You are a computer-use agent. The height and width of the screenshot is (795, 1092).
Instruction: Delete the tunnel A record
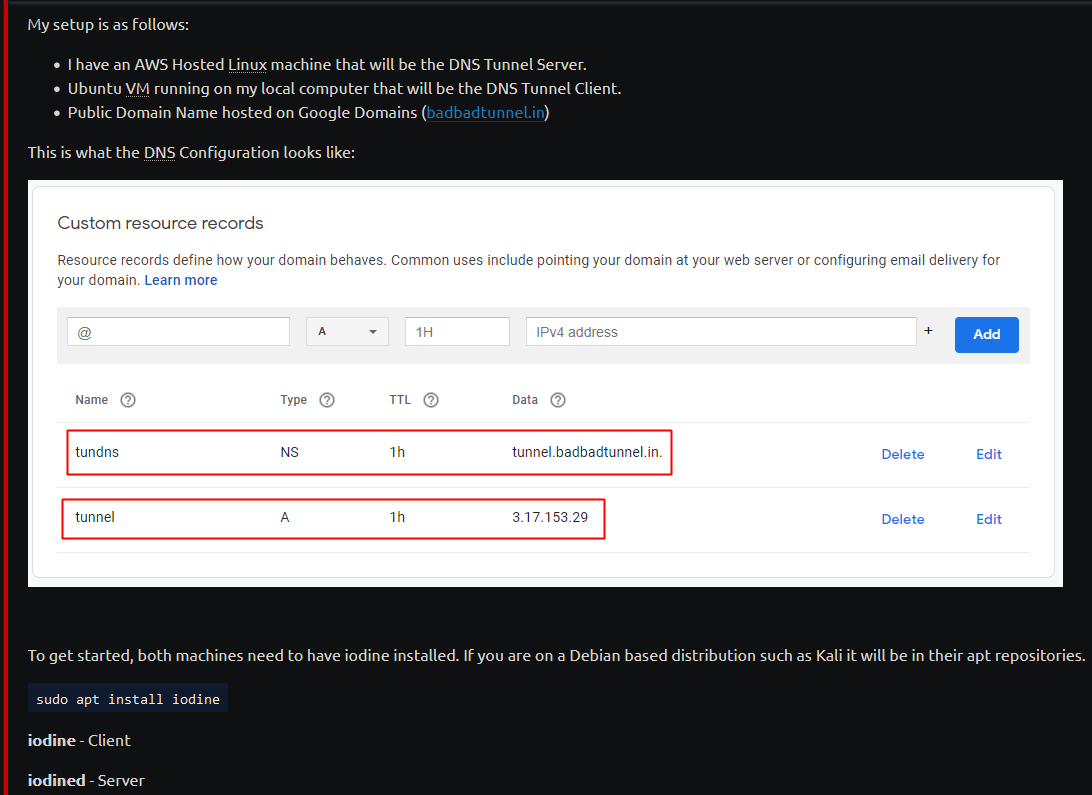(x=903, y=519)
